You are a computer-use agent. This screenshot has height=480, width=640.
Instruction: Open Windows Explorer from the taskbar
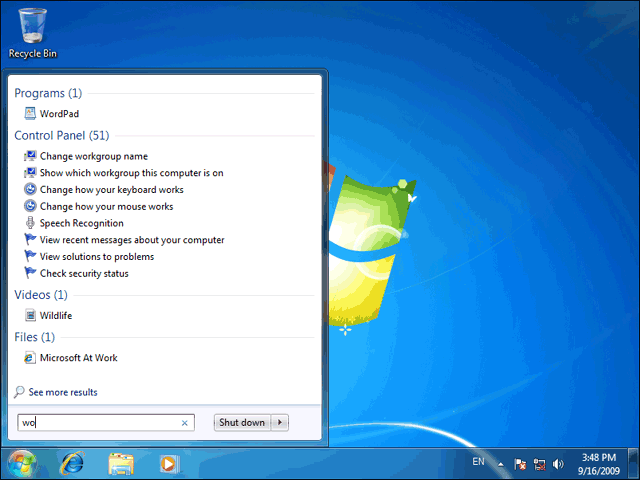click(121, 464)
